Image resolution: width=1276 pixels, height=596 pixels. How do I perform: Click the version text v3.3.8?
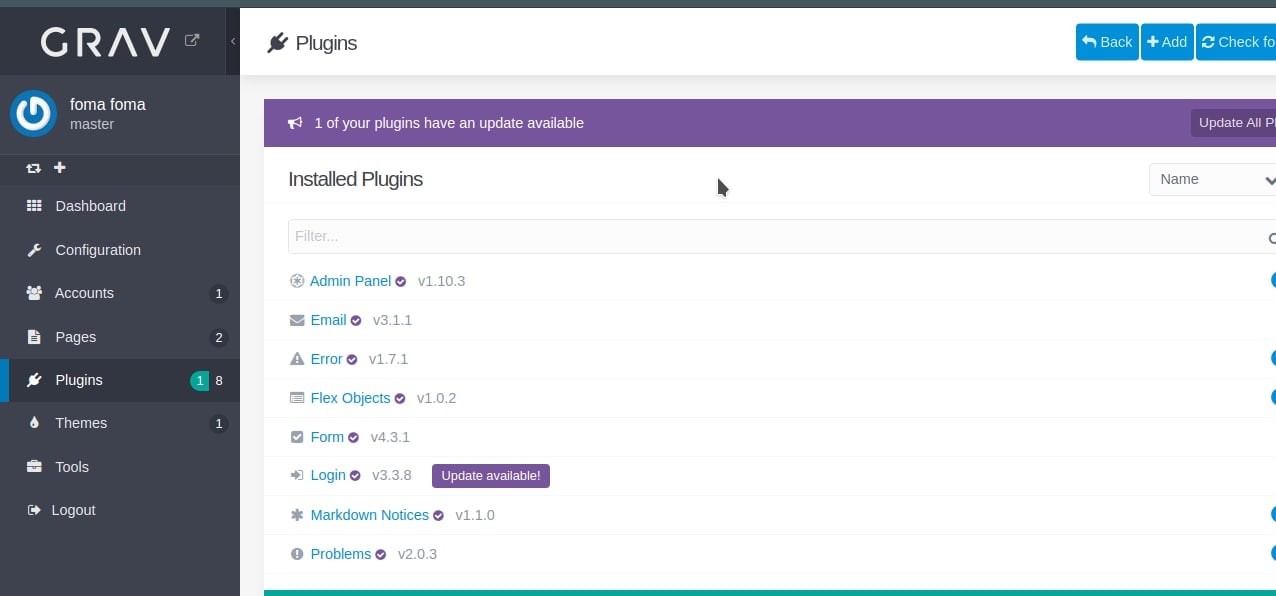coord(392,475)
